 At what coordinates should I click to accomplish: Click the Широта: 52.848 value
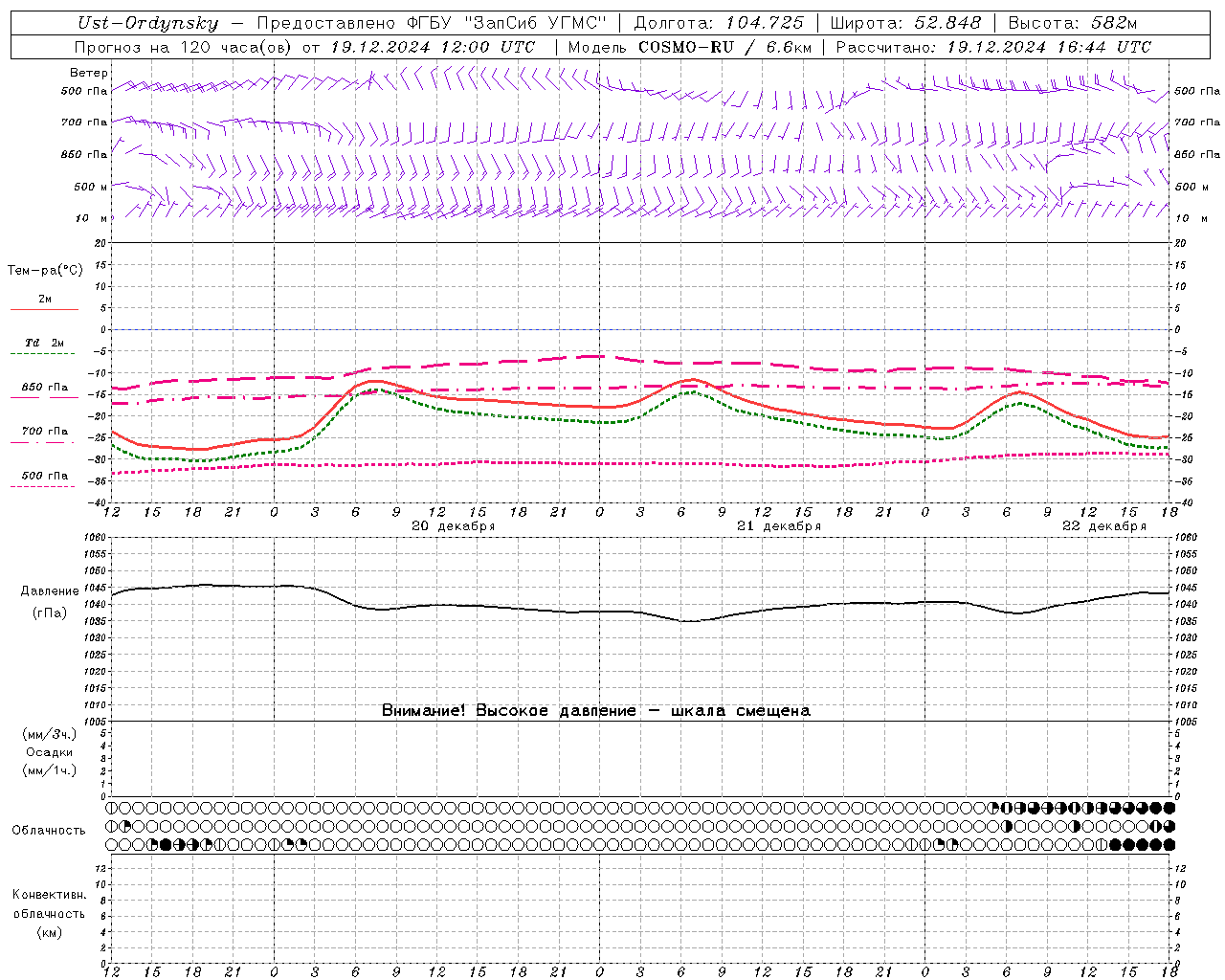(905, 24)
